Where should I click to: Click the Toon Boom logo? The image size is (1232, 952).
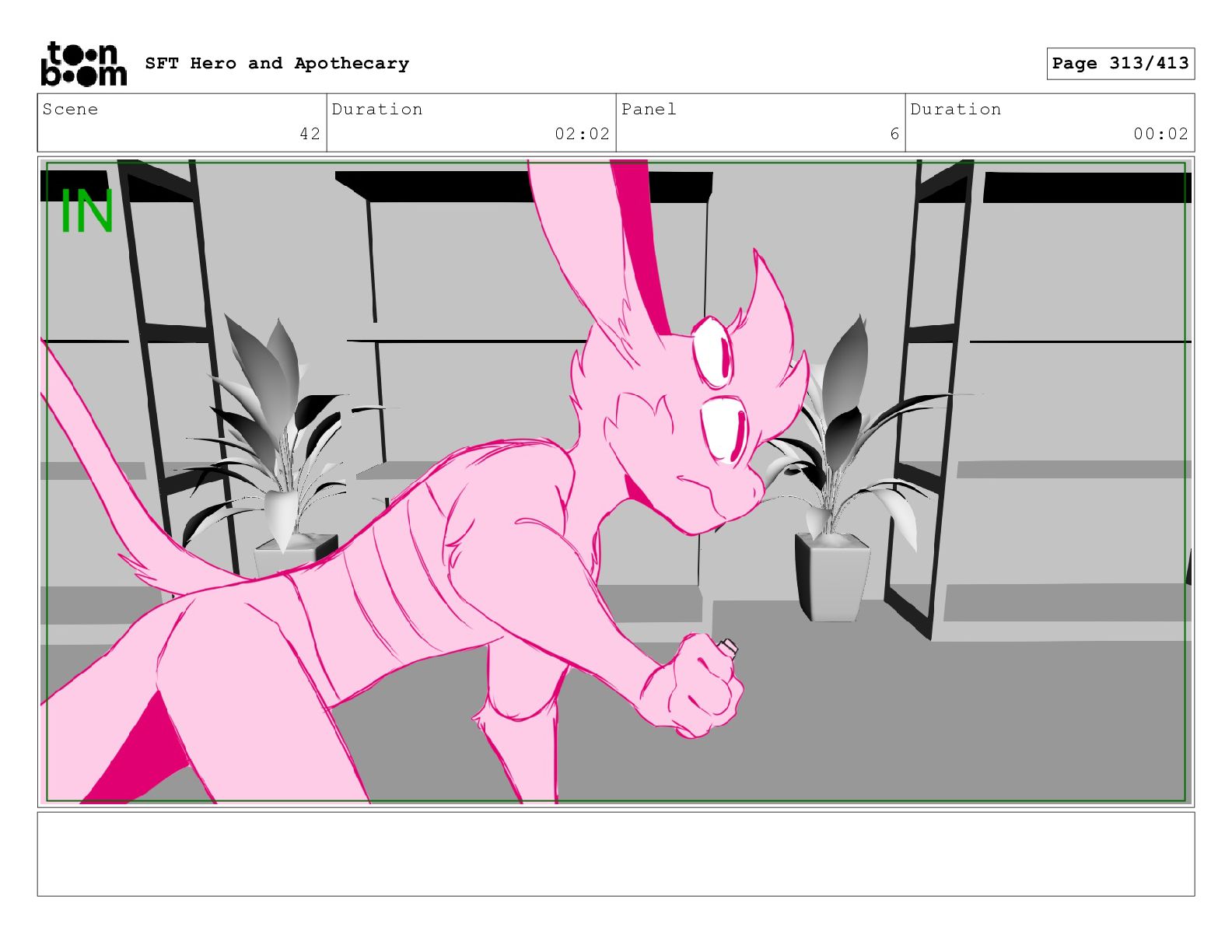tap(83, 63)
